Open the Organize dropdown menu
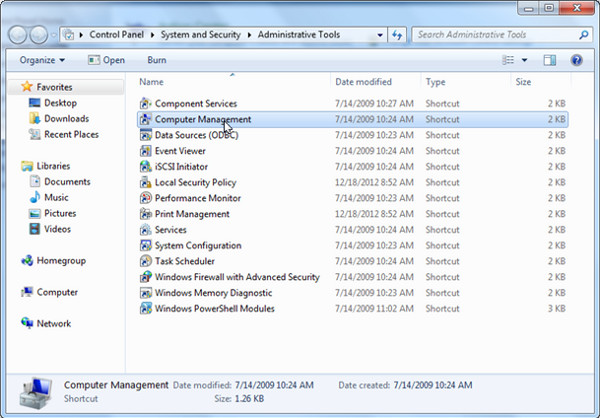Viewport: 600px width, 418px height. 42,60
